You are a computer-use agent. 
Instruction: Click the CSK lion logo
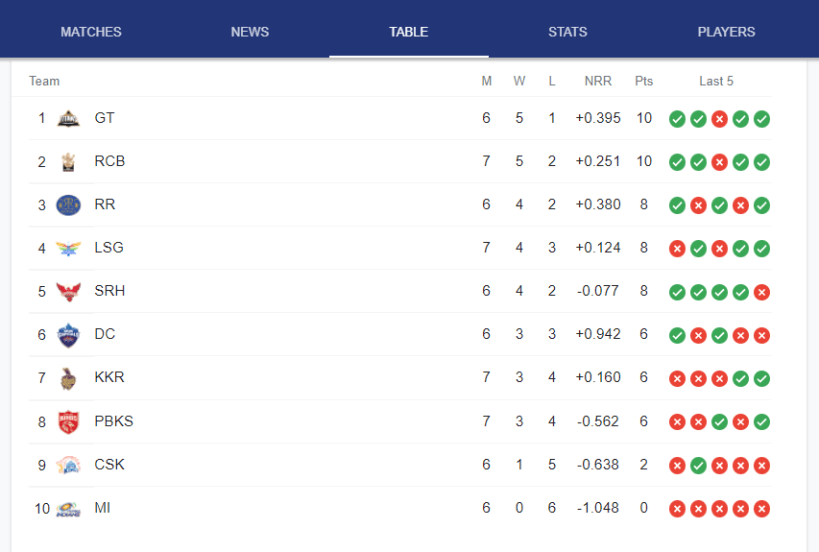[68, 465]
